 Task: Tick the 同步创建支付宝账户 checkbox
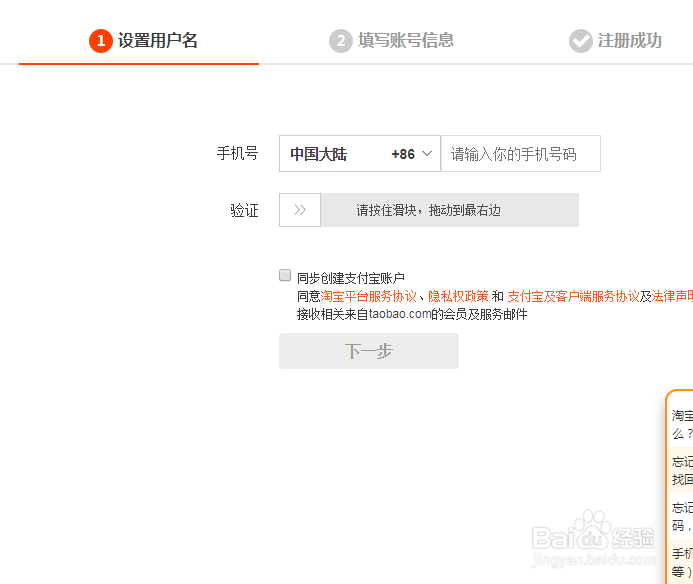pyautogui.click(x=285, y=275)
